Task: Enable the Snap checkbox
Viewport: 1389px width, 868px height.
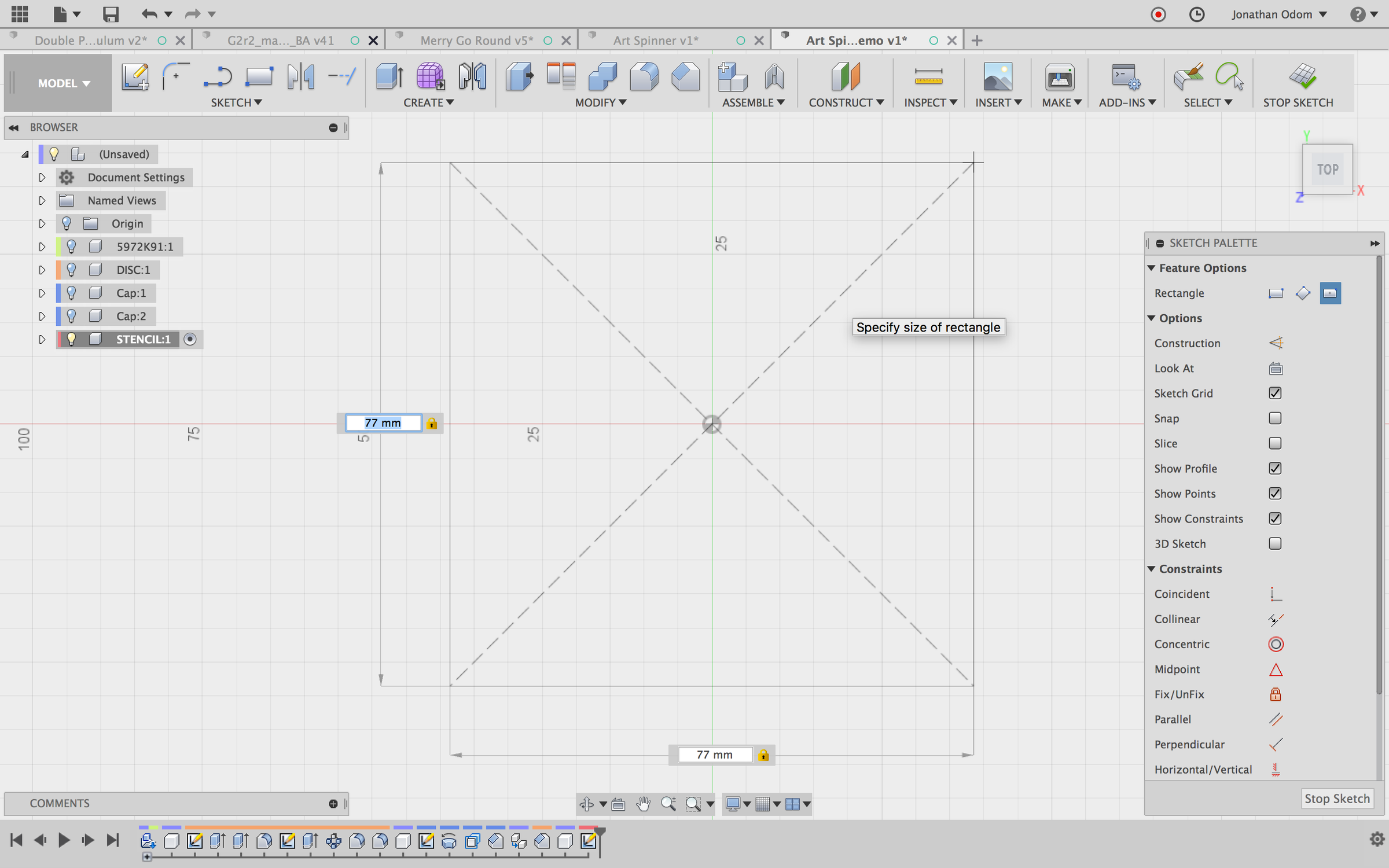Action: tap(1275, 418)
